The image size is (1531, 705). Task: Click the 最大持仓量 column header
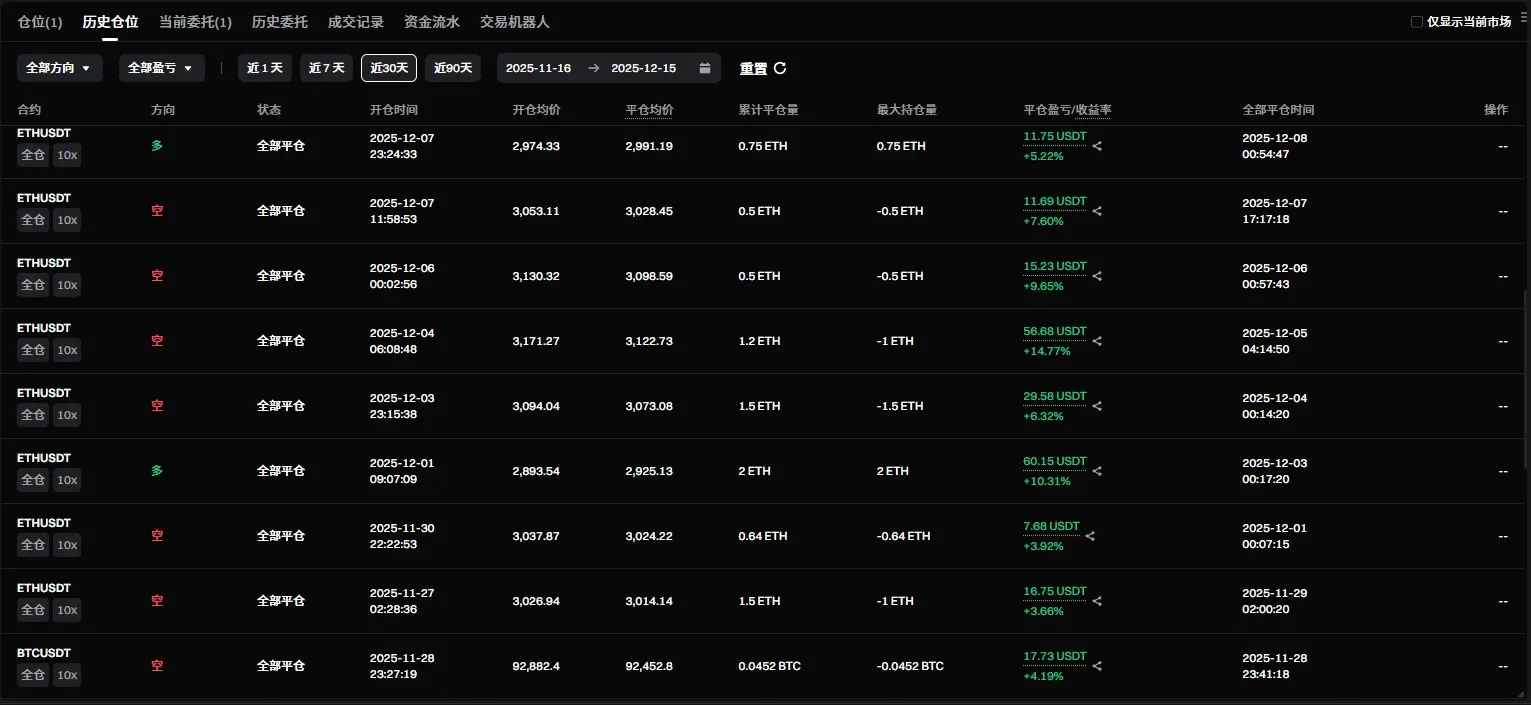click(x=907, y=110)
